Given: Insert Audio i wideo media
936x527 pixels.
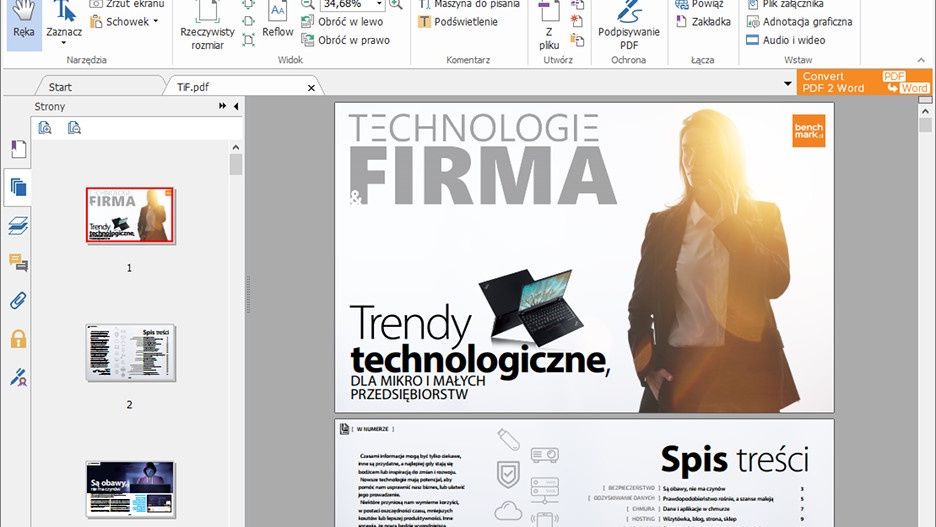Looking at the screenshot, I should tap(786, 40).
